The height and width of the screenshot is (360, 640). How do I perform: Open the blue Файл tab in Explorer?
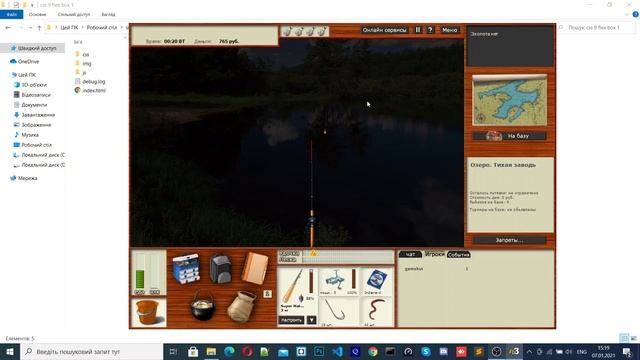click(11, 14)
